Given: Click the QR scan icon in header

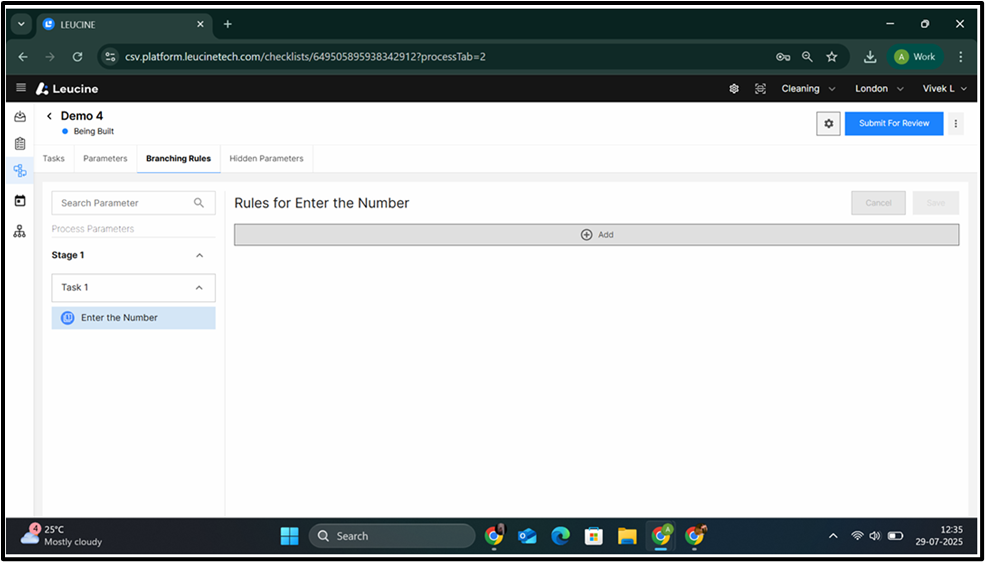Looking at the screenshot, I should pyautogui.click(x=760, y=88).
